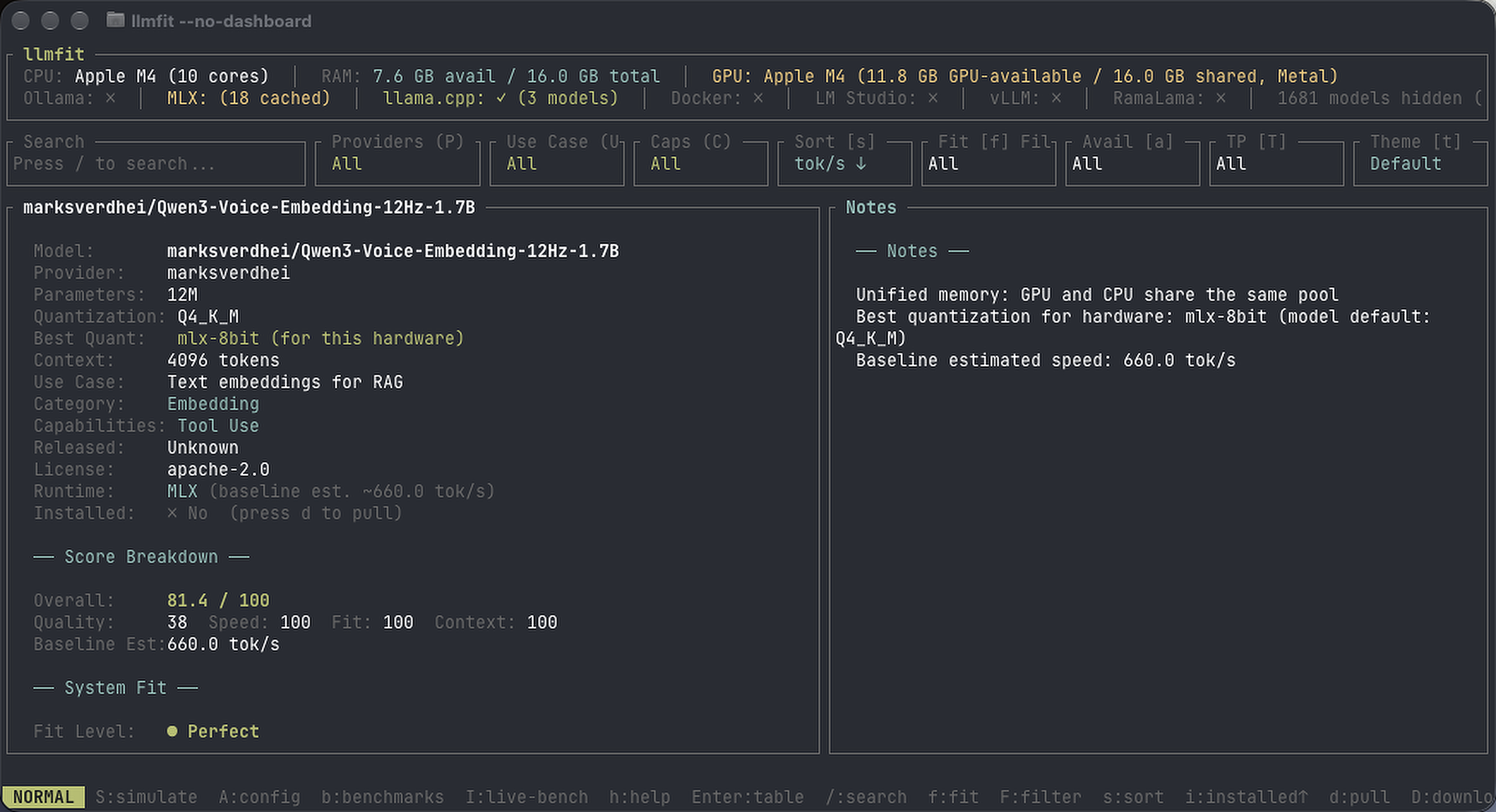The image size is (1496, 812).
Task: Click the Unified memory note line
Action: 1097,295
